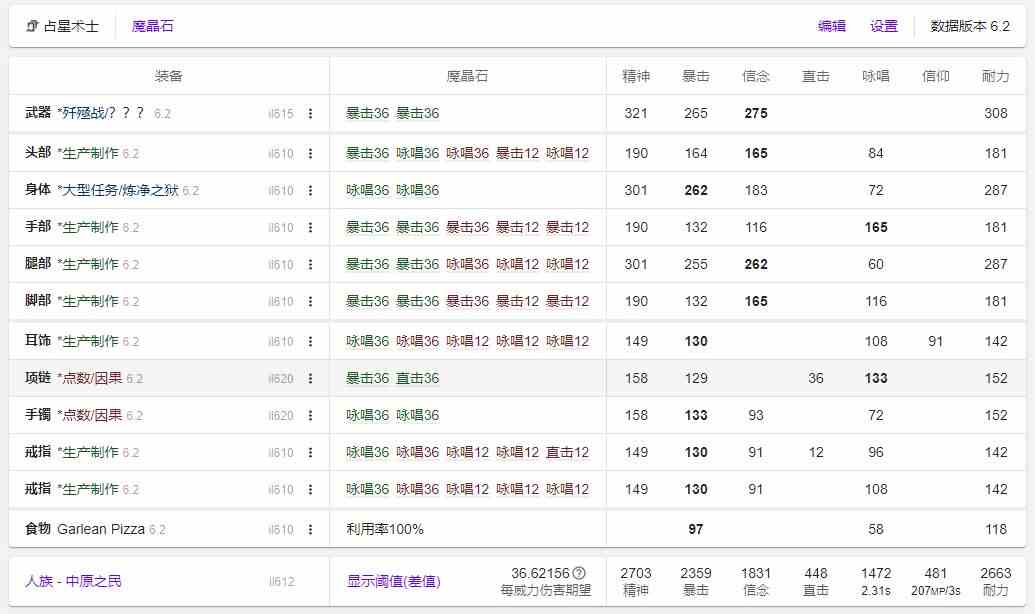Open the three-dot menu for 头部 row
Screen dimensions: 1035x614
click(x=310, y=154)
